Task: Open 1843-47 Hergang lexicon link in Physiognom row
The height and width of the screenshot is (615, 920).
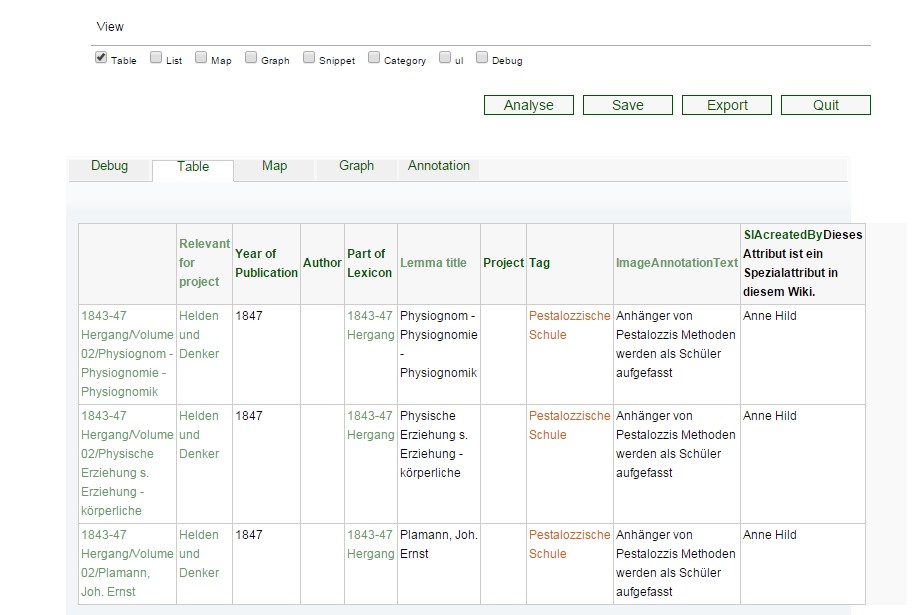Action: (370, 325)
